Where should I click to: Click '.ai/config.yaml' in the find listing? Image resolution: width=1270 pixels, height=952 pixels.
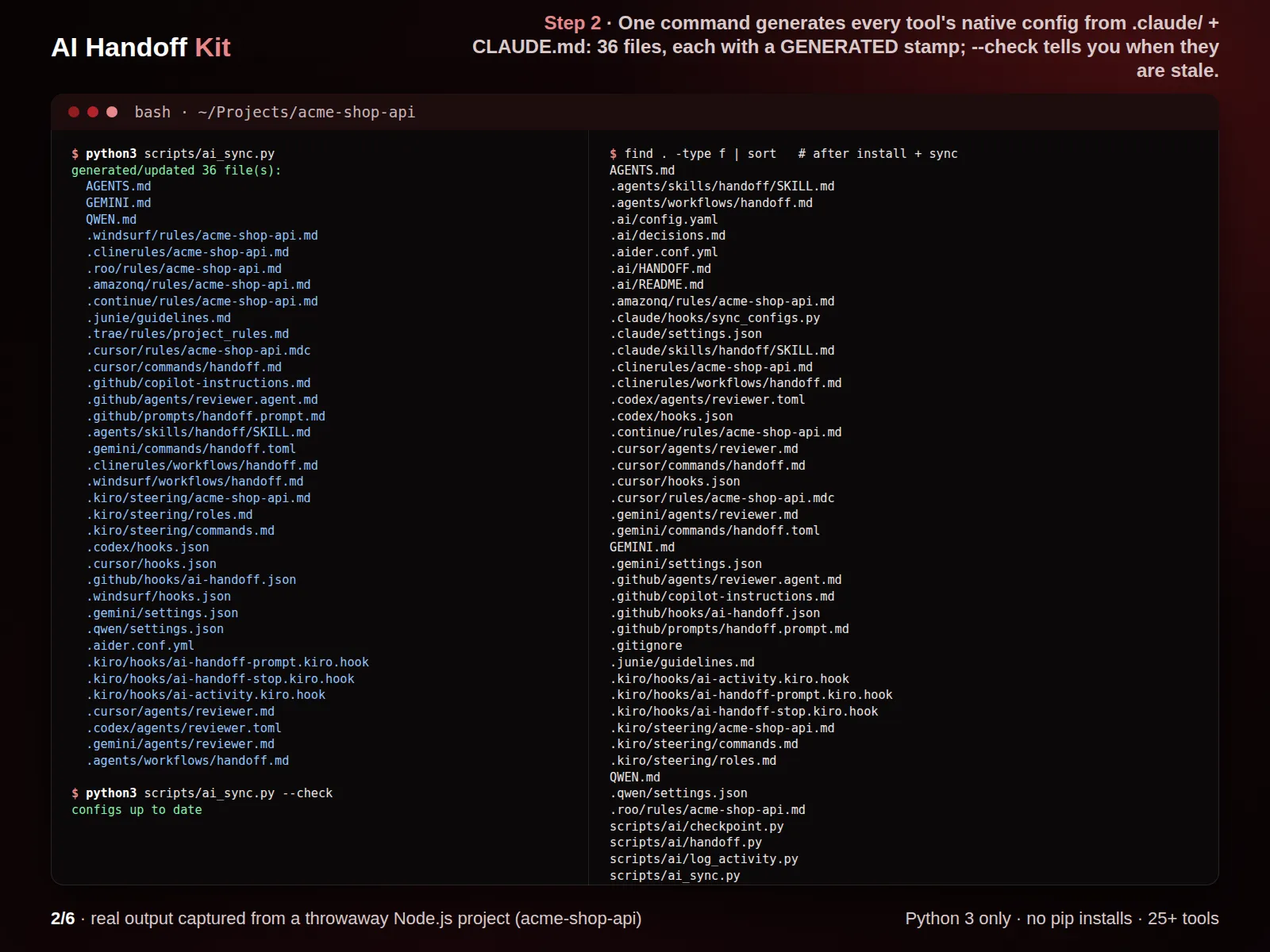click(664, 220)
